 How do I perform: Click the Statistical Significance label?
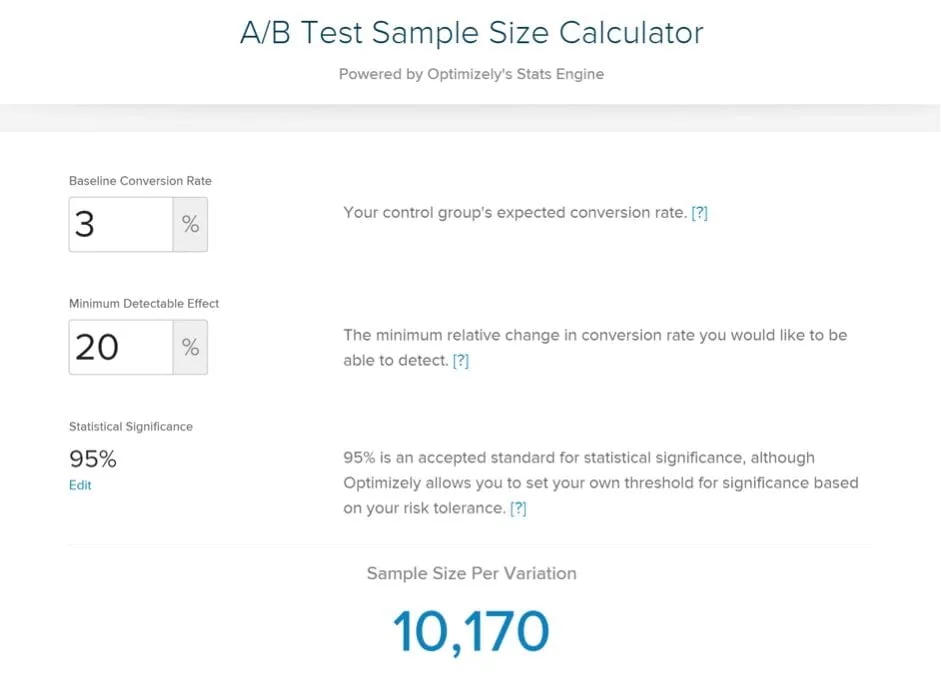(x=131, y=427)
